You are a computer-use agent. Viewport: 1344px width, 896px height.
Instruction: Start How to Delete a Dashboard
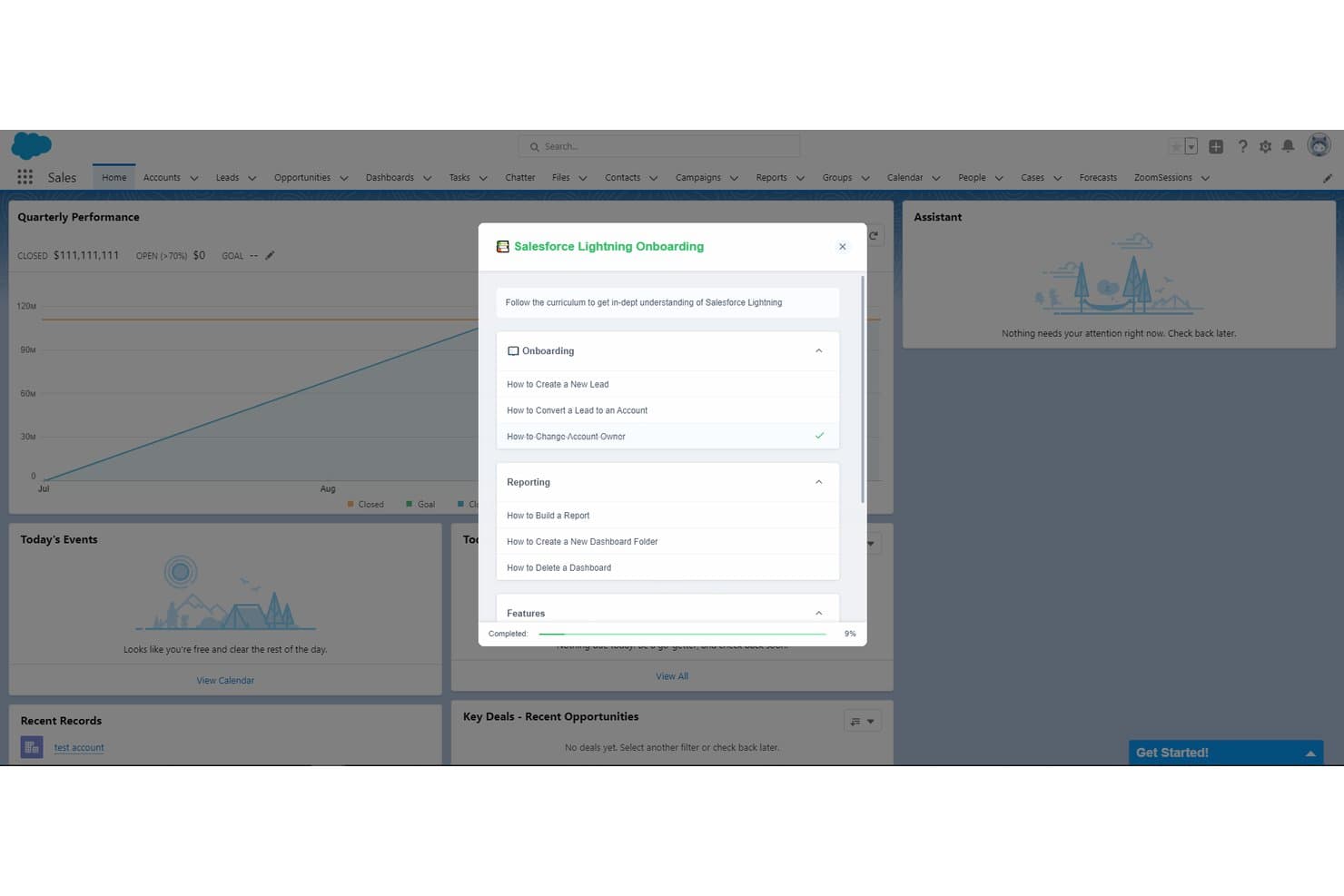[667, 568]
